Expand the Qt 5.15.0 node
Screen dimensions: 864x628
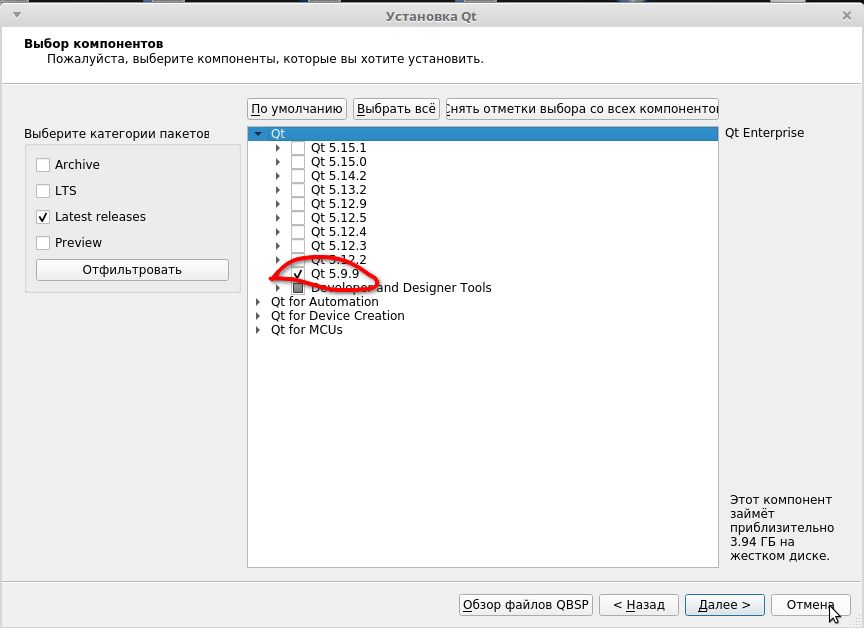tap(278, 162)
